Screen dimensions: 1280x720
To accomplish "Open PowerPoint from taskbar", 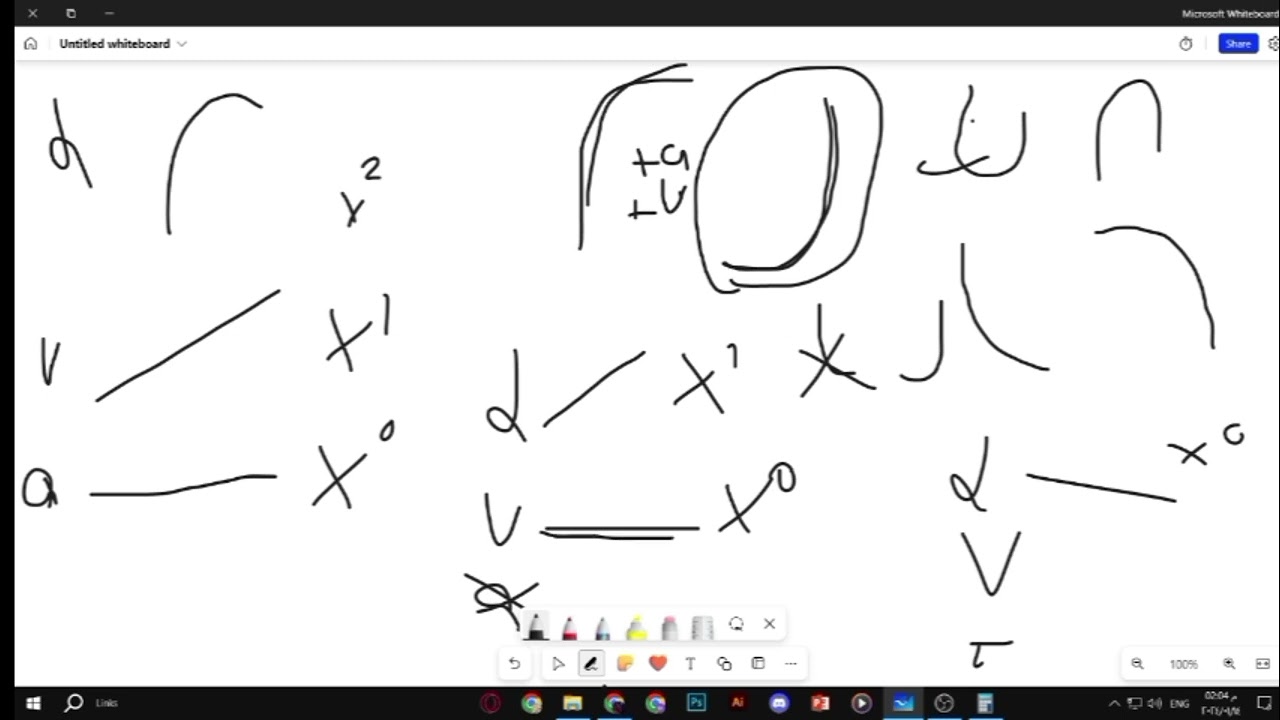I will (820, 703).
